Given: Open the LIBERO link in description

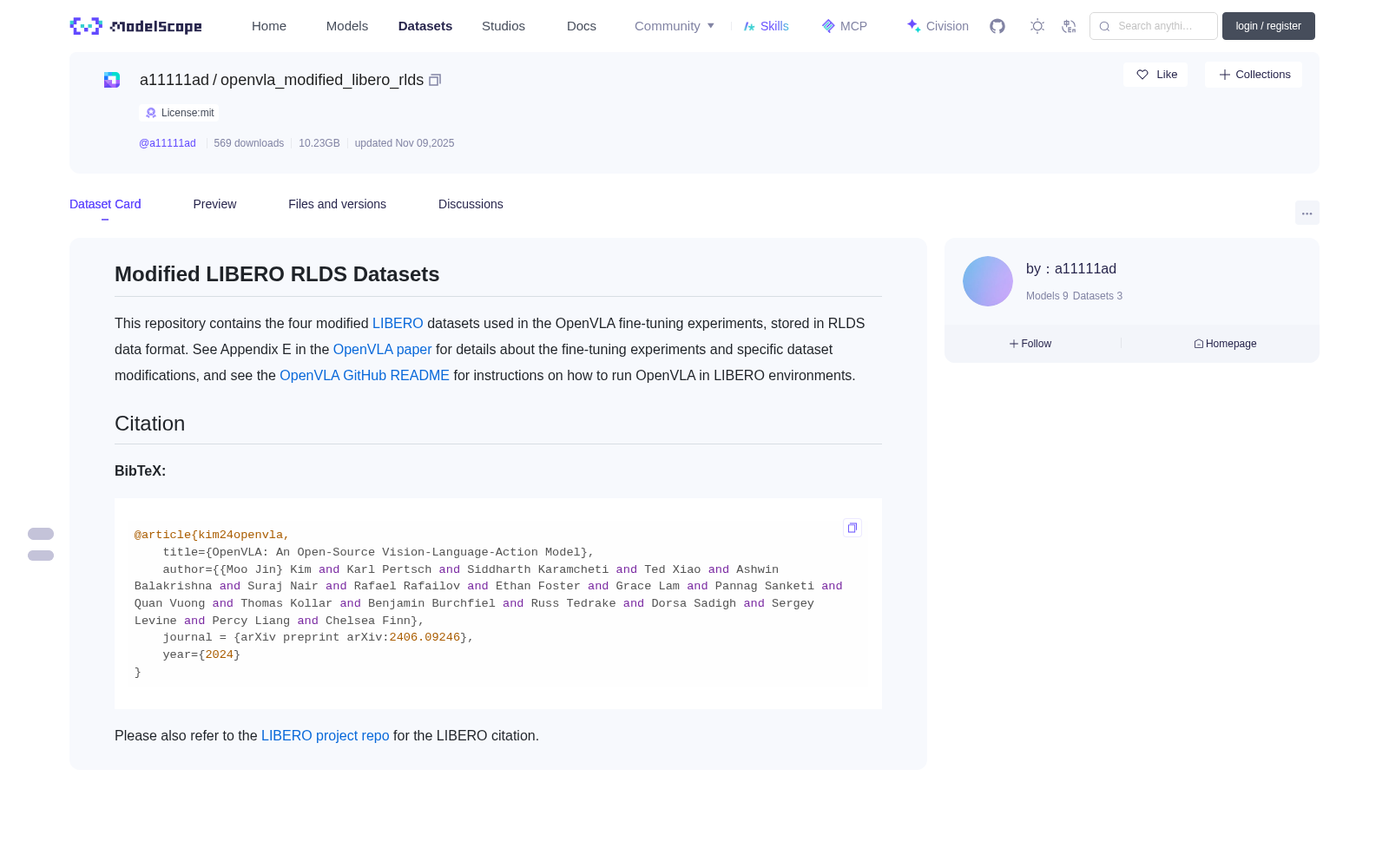Looking at the screenshot, I should pyautogui.click(x=398, y=323).
